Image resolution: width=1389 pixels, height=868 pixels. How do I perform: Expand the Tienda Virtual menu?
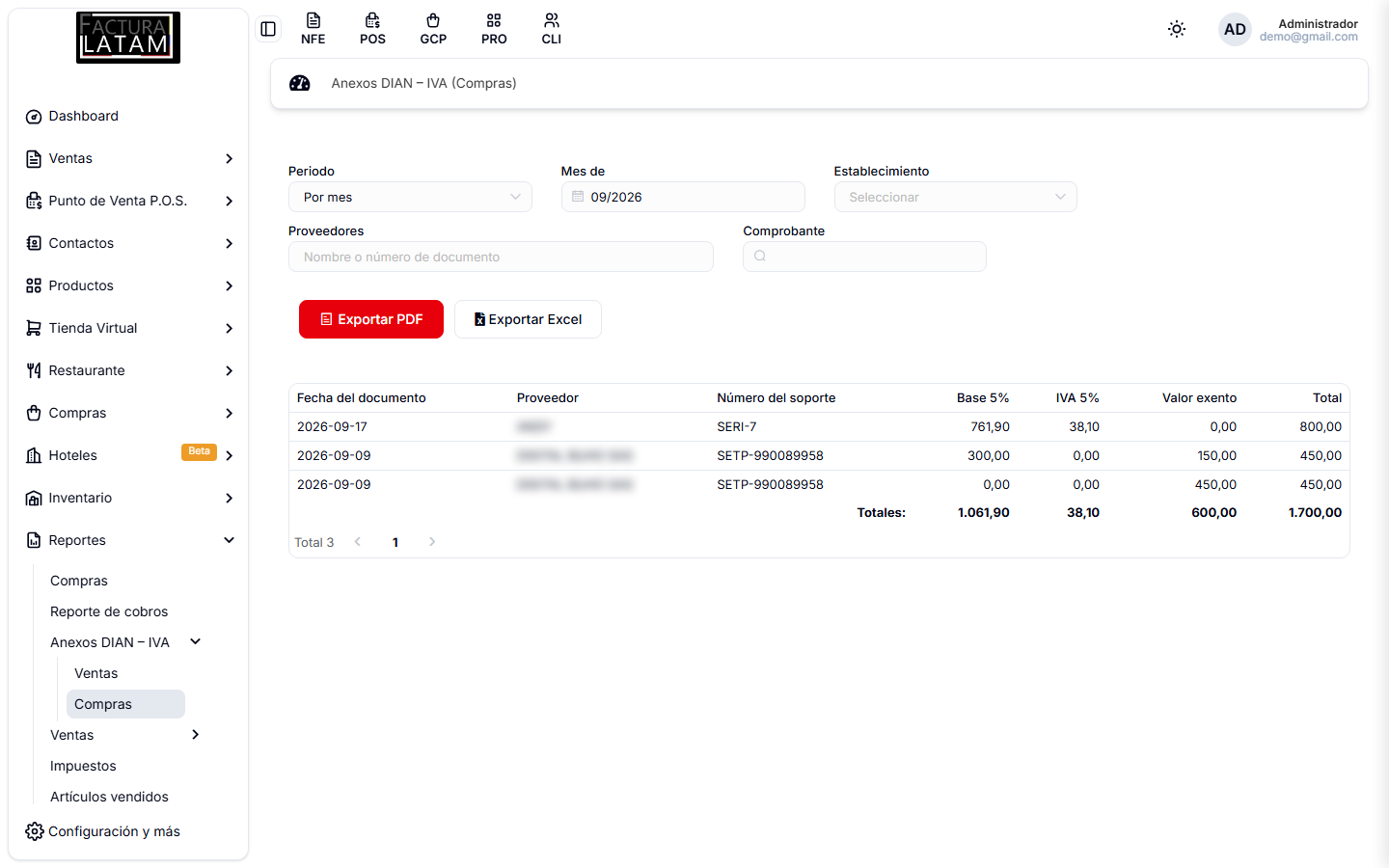click(129, 328)
